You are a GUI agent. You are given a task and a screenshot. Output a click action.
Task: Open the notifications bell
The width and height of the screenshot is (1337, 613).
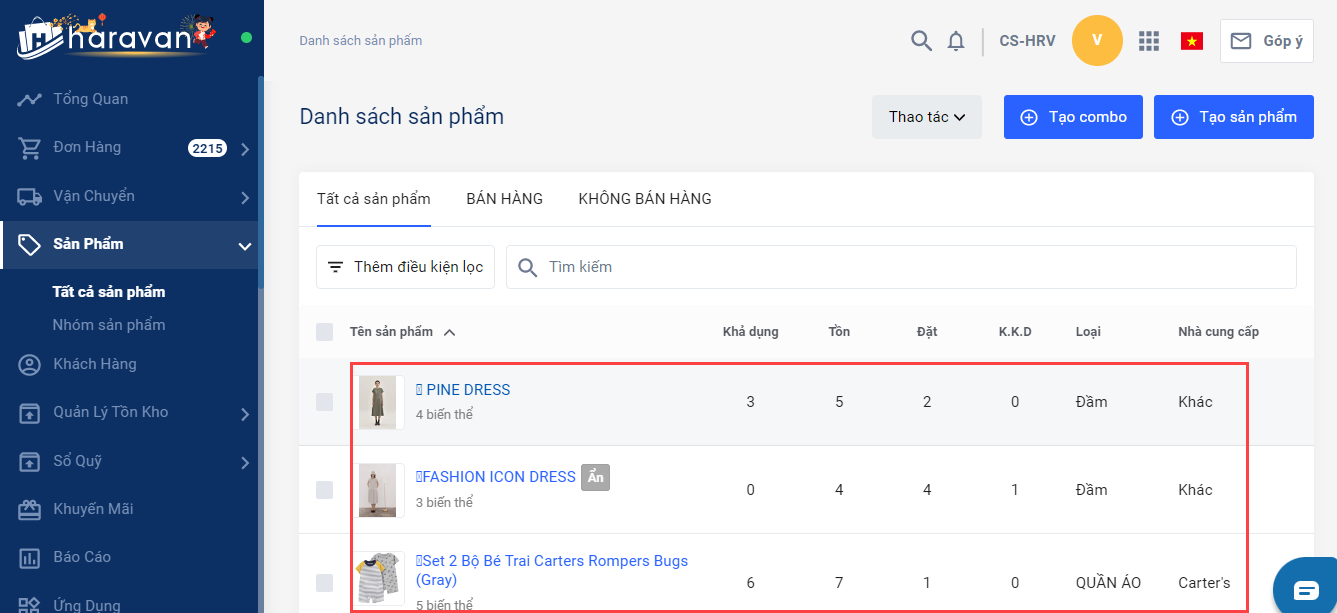pyautogui.click(x=956, y=41)
